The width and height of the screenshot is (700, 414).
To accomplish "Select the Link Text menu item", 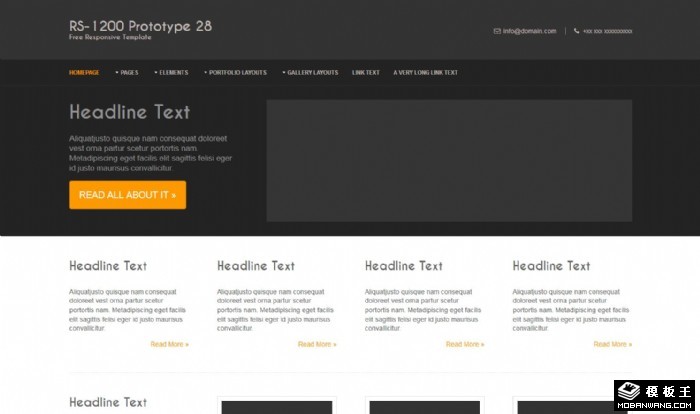I will (366, 73).
